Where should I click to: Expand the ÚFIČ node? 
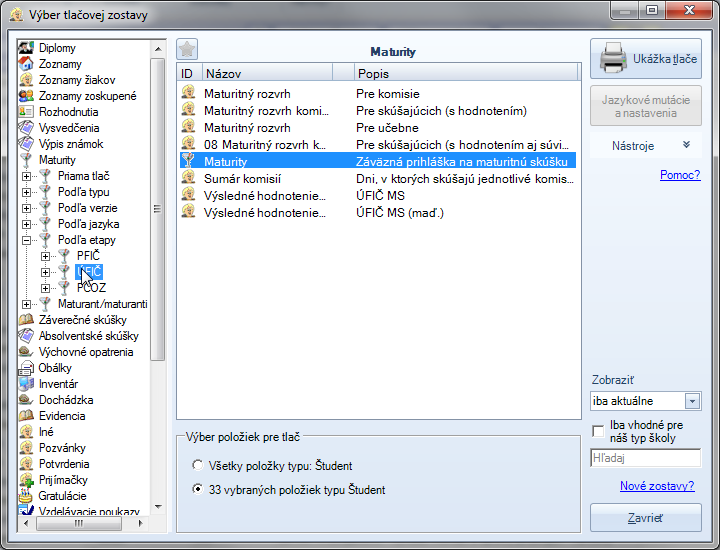coord(45,272)
